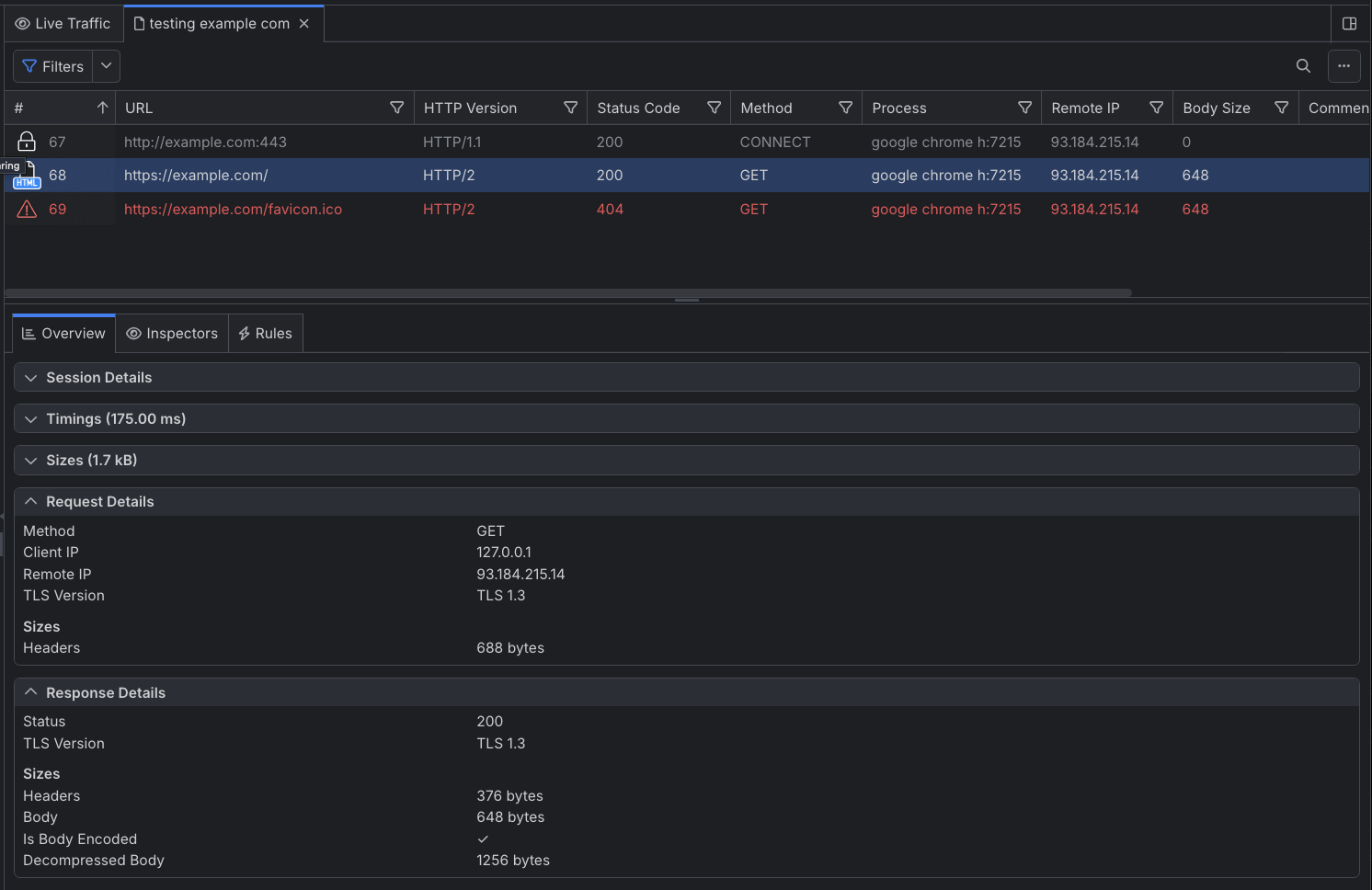Viewport: 1372px width, 890px height.
Task: Open the Filters dropdown arrow
Action: click(107, 66)
